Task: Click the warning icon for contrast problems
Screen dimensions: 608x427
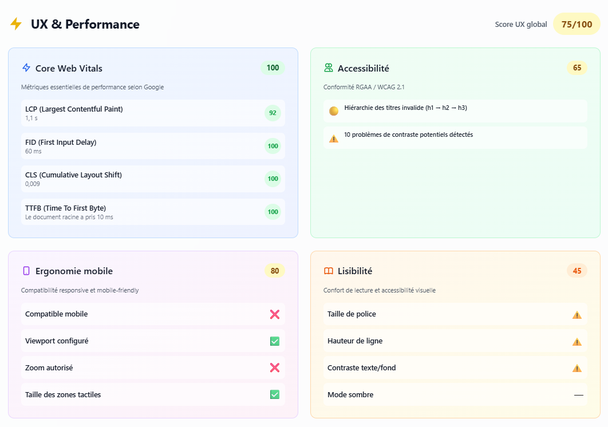Action: click(333, 138)
